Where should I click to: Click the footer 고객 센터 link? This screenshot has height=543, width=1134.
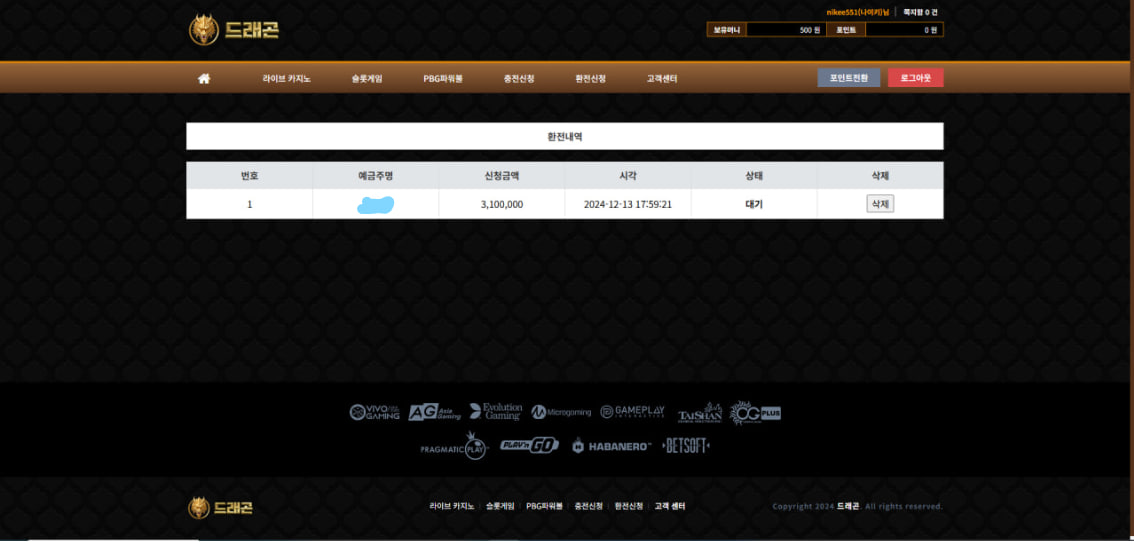670,507
